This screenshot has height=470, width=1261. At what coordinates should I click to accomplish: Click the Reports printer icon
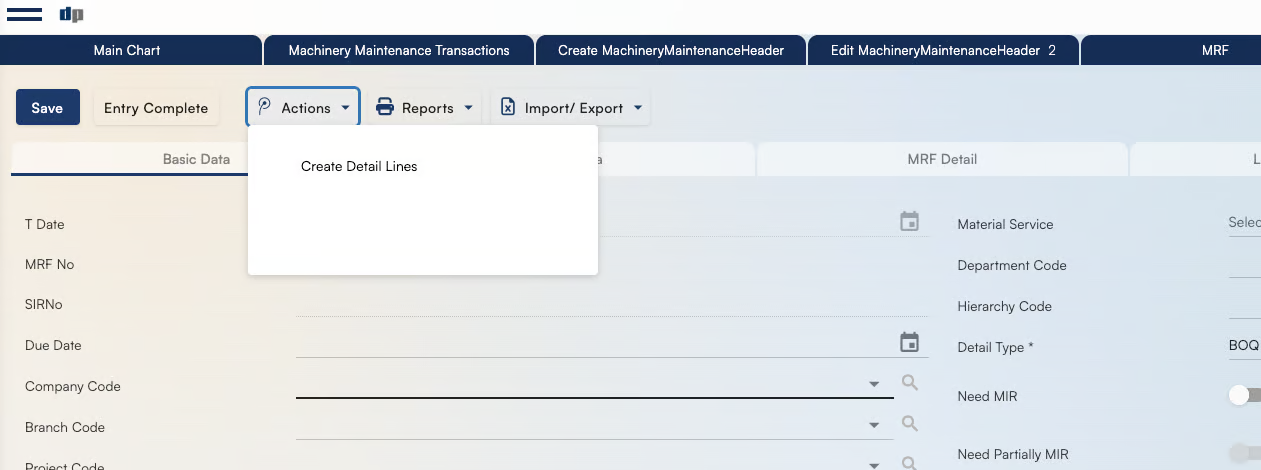click(x=385, y=108)
